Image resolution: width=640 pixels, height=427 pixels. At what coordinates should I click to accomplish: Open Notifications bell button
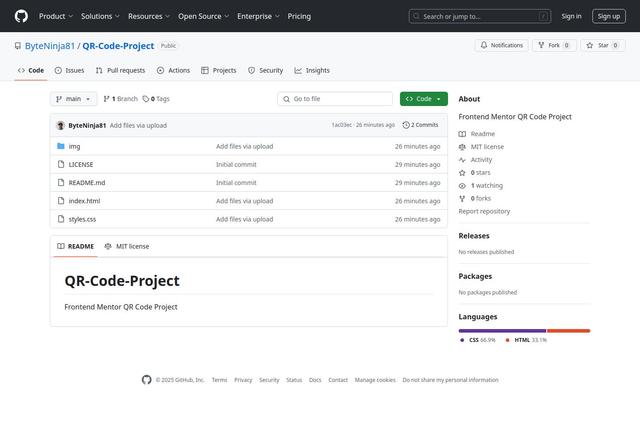coord(502,45)
